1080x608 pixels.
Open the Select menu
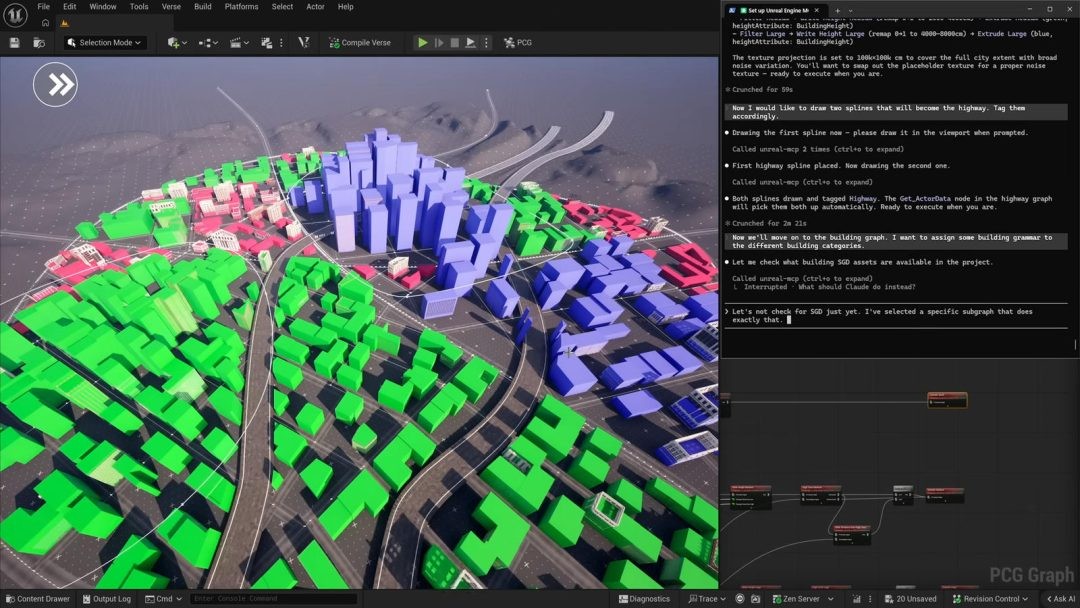pos(282,7)
